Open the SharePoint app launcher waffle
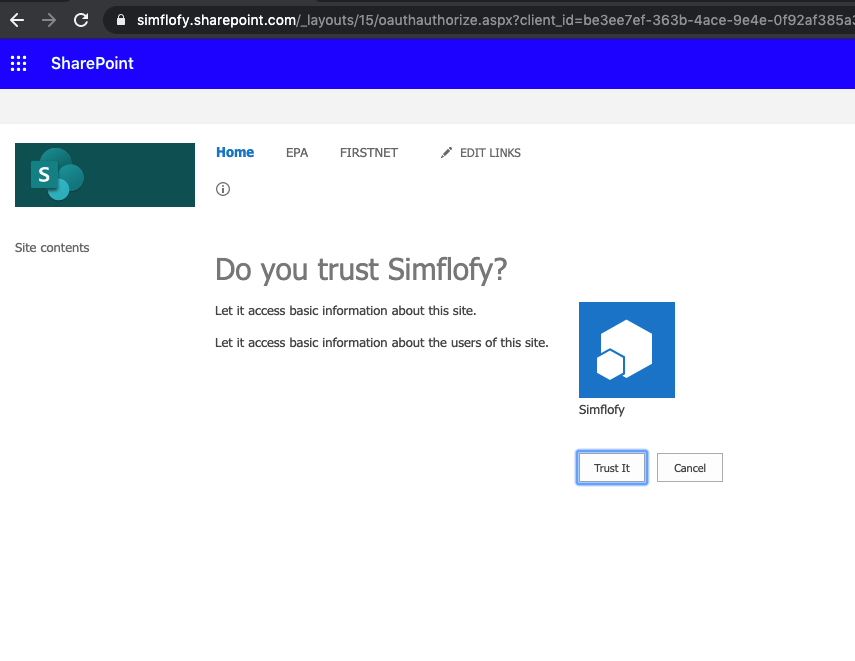This screenshot has width=855, height=661. [18, 64]
